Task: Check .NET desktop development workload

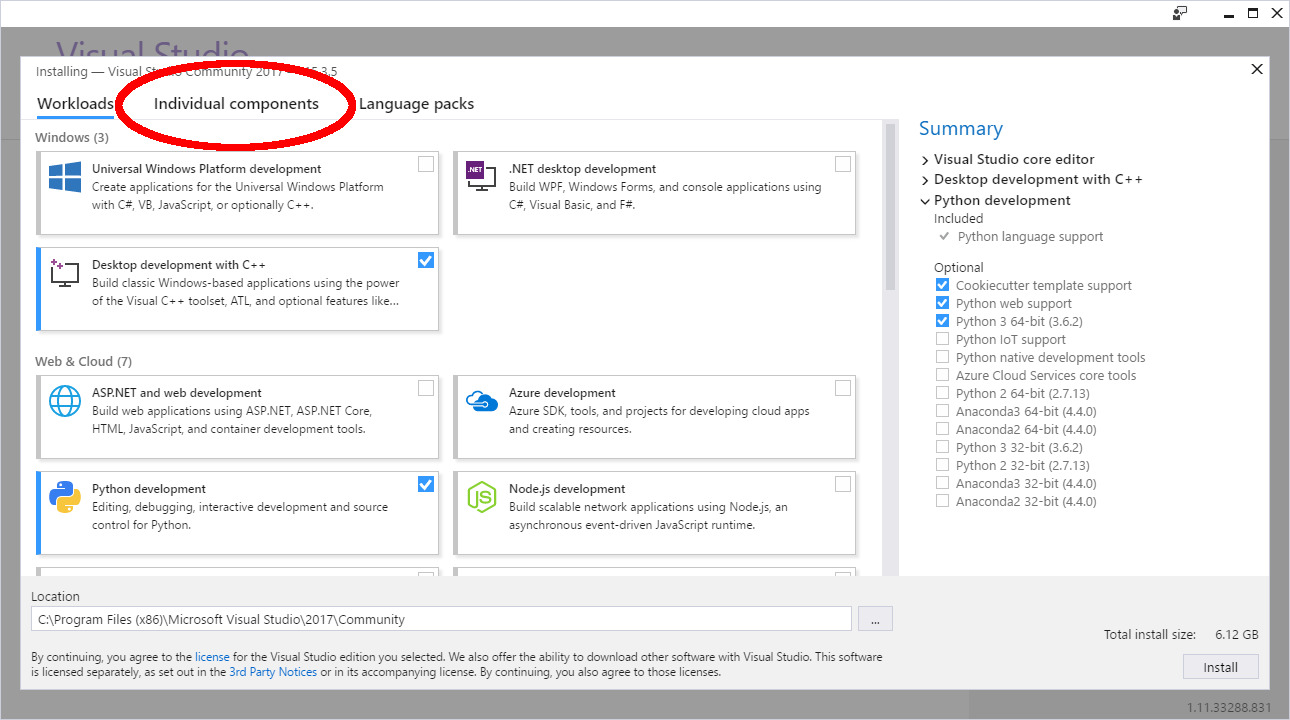Action: click(843, 164)
